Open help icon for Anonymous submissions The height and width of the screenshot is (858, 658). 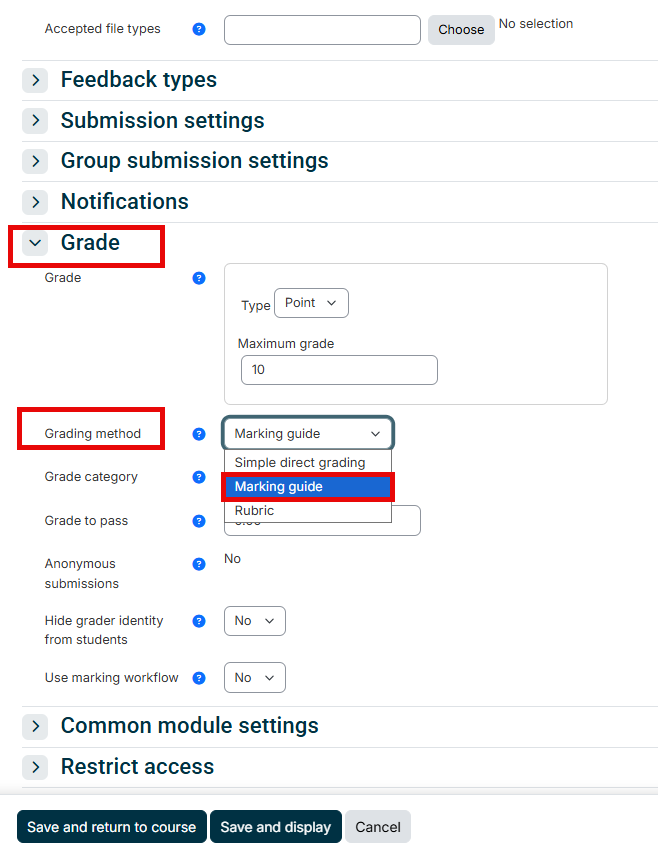199,564
